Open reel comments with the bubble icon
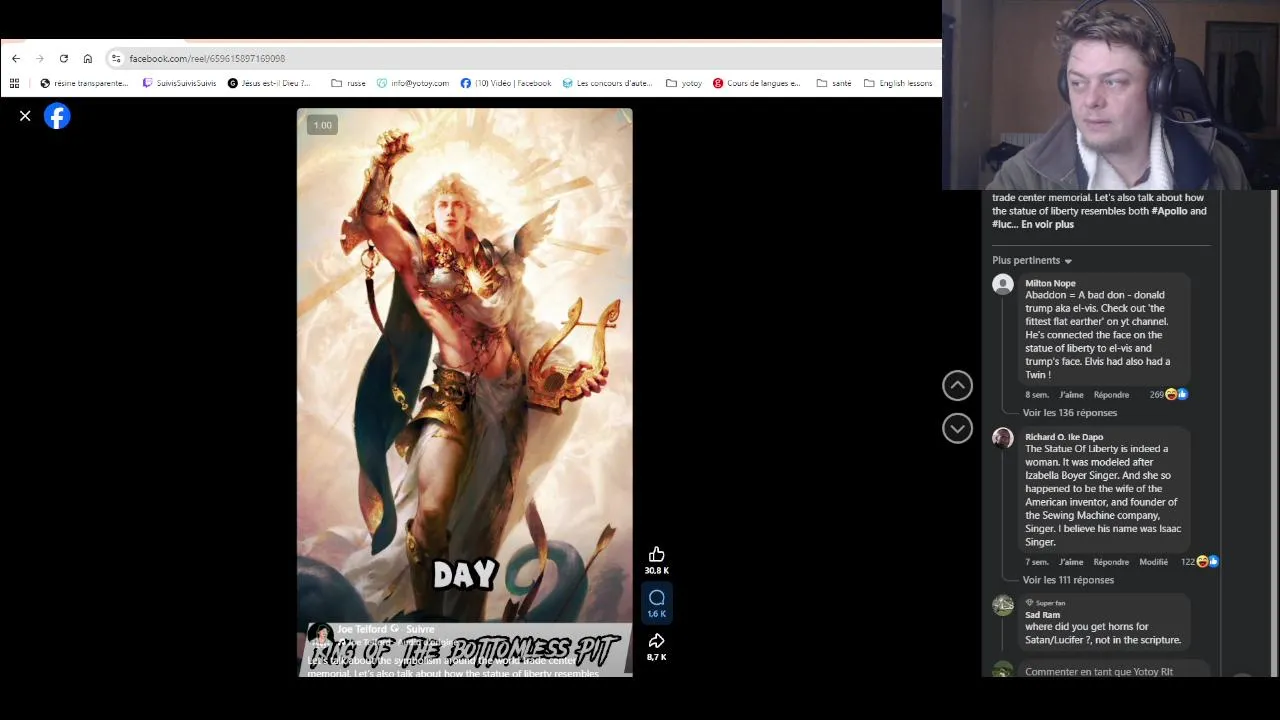The height and width of the screenshot is (720, 1280). click(656, 598)
